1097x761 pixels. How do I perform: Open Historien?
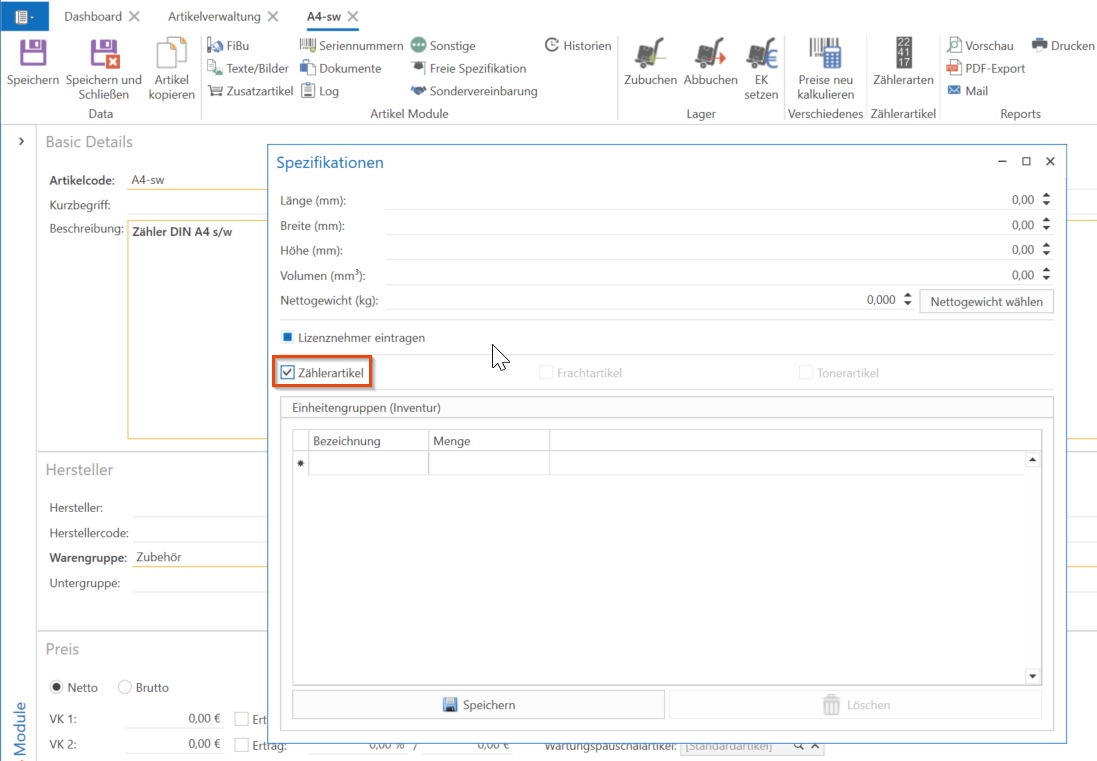(x=578, y=45)
